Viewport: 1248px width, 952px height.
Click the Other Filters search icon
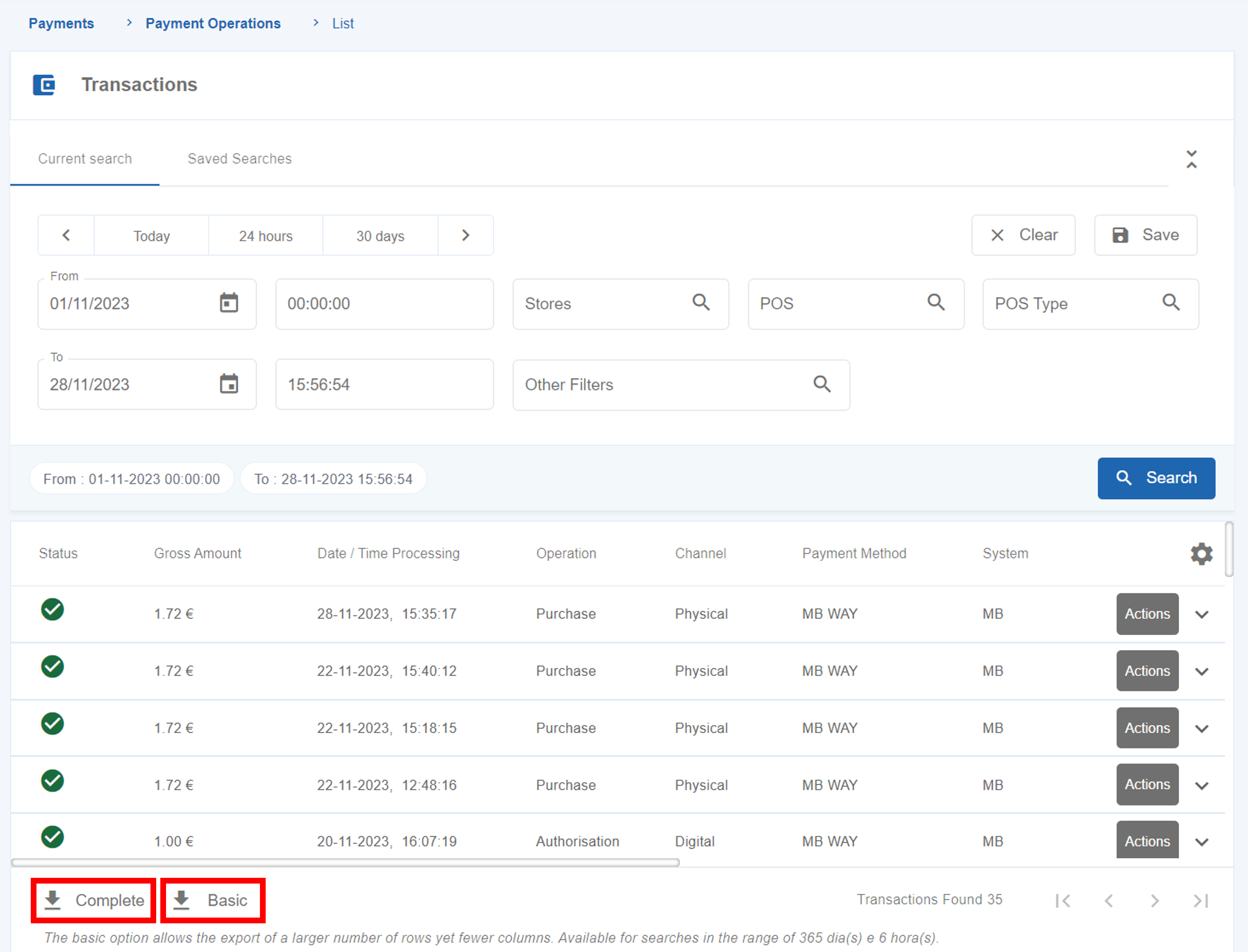[822, 384]
